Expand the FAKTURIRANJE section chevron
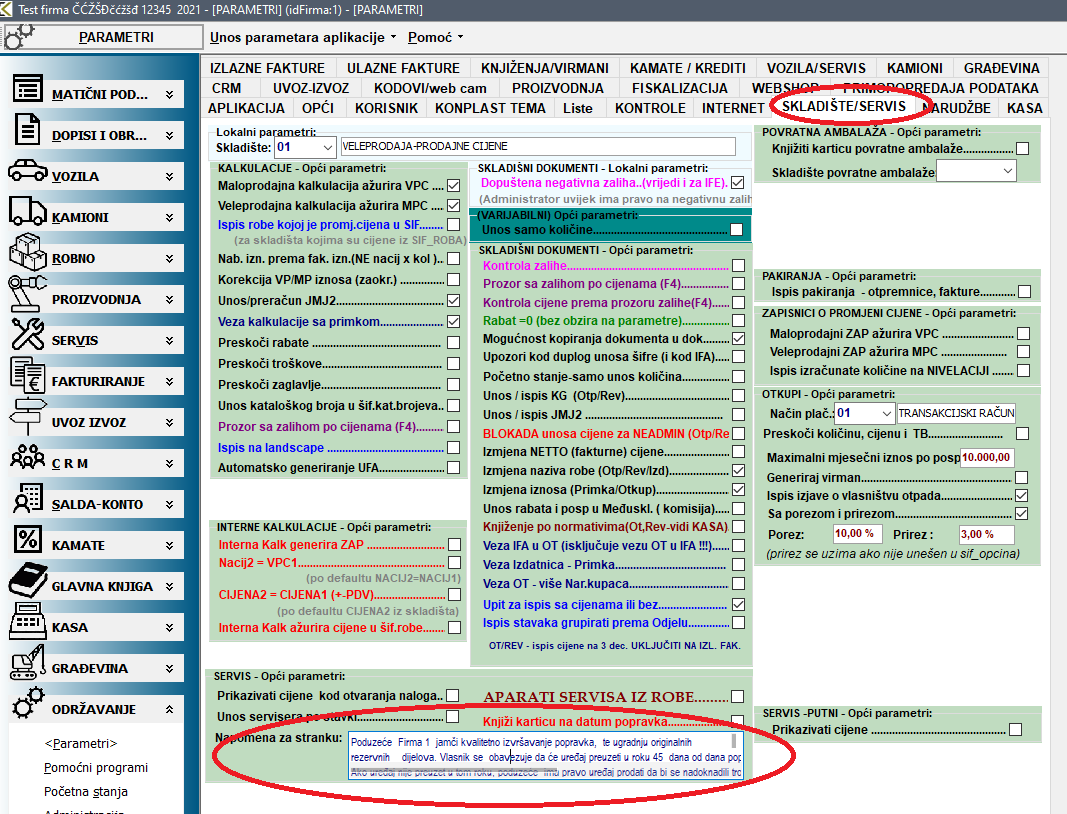The height and width of the screenshot is (814, 1067). pos(169,382)
